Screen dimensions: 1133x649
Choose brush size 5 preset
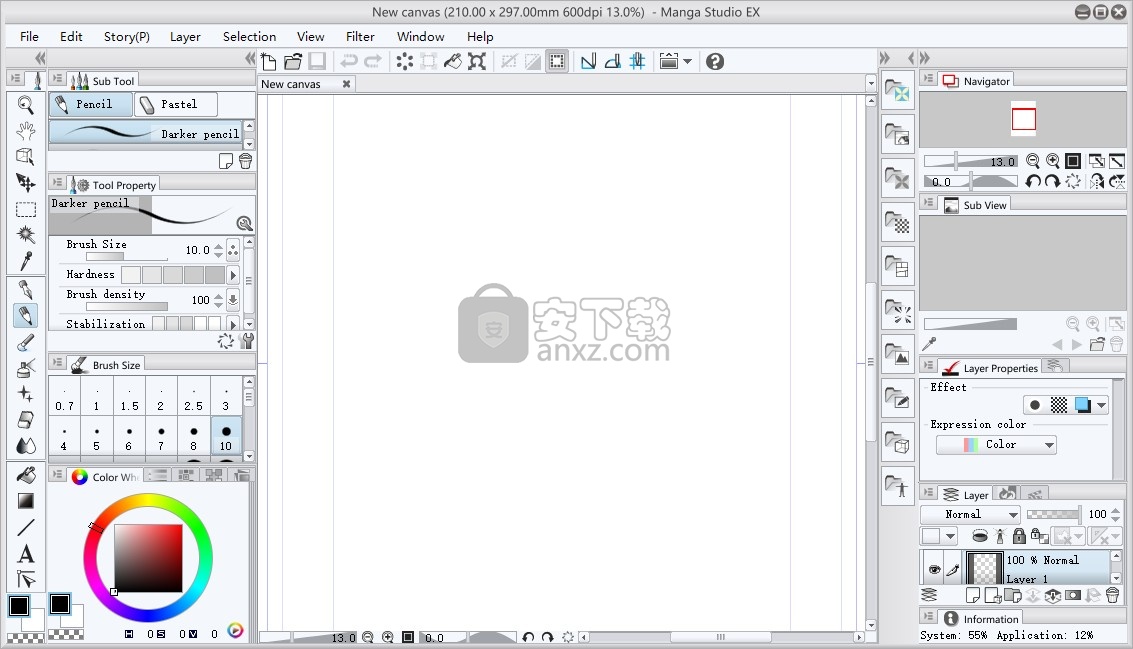point(97,437)
